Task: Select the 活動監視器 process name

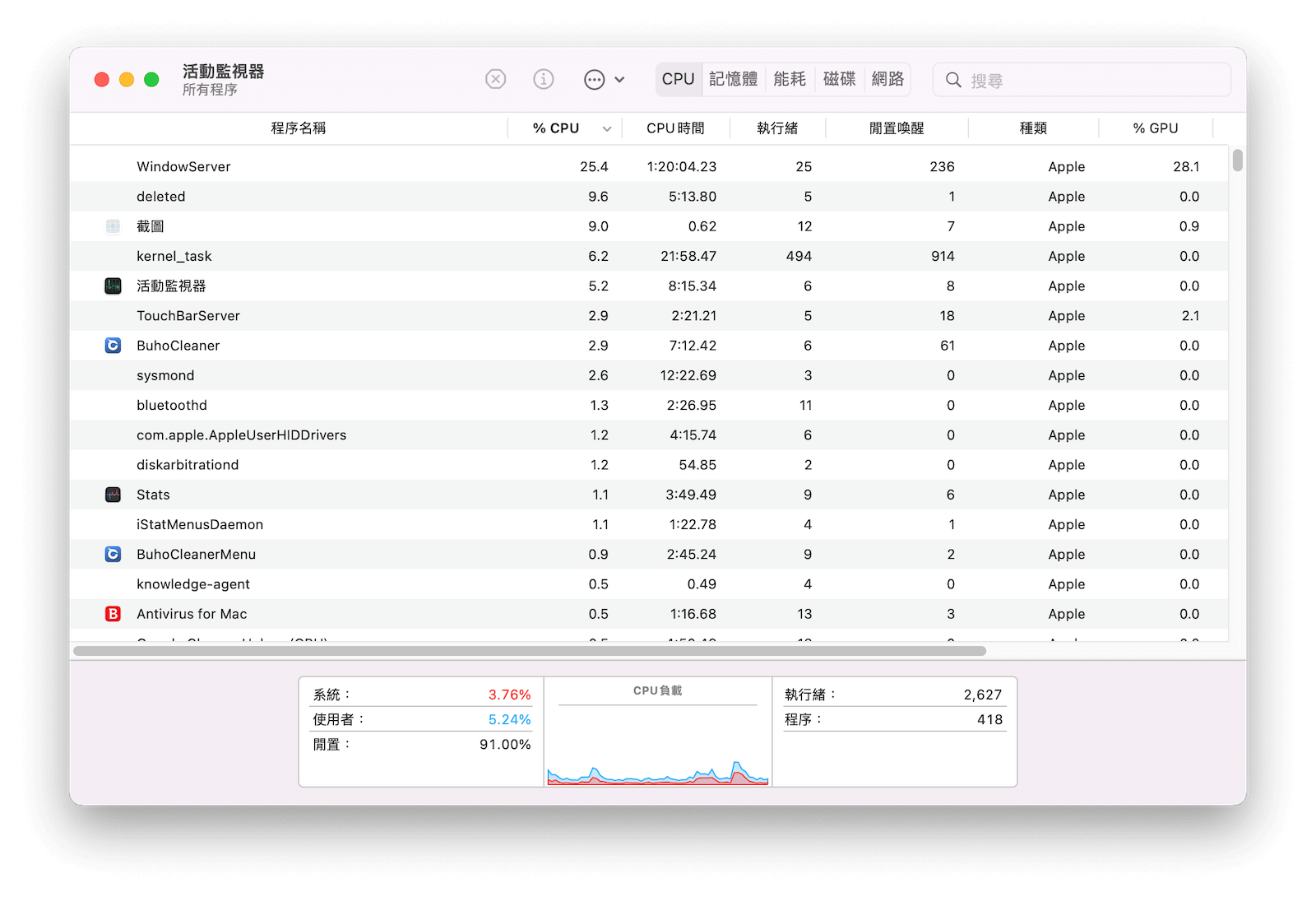Action: click(x=171, y=286)
